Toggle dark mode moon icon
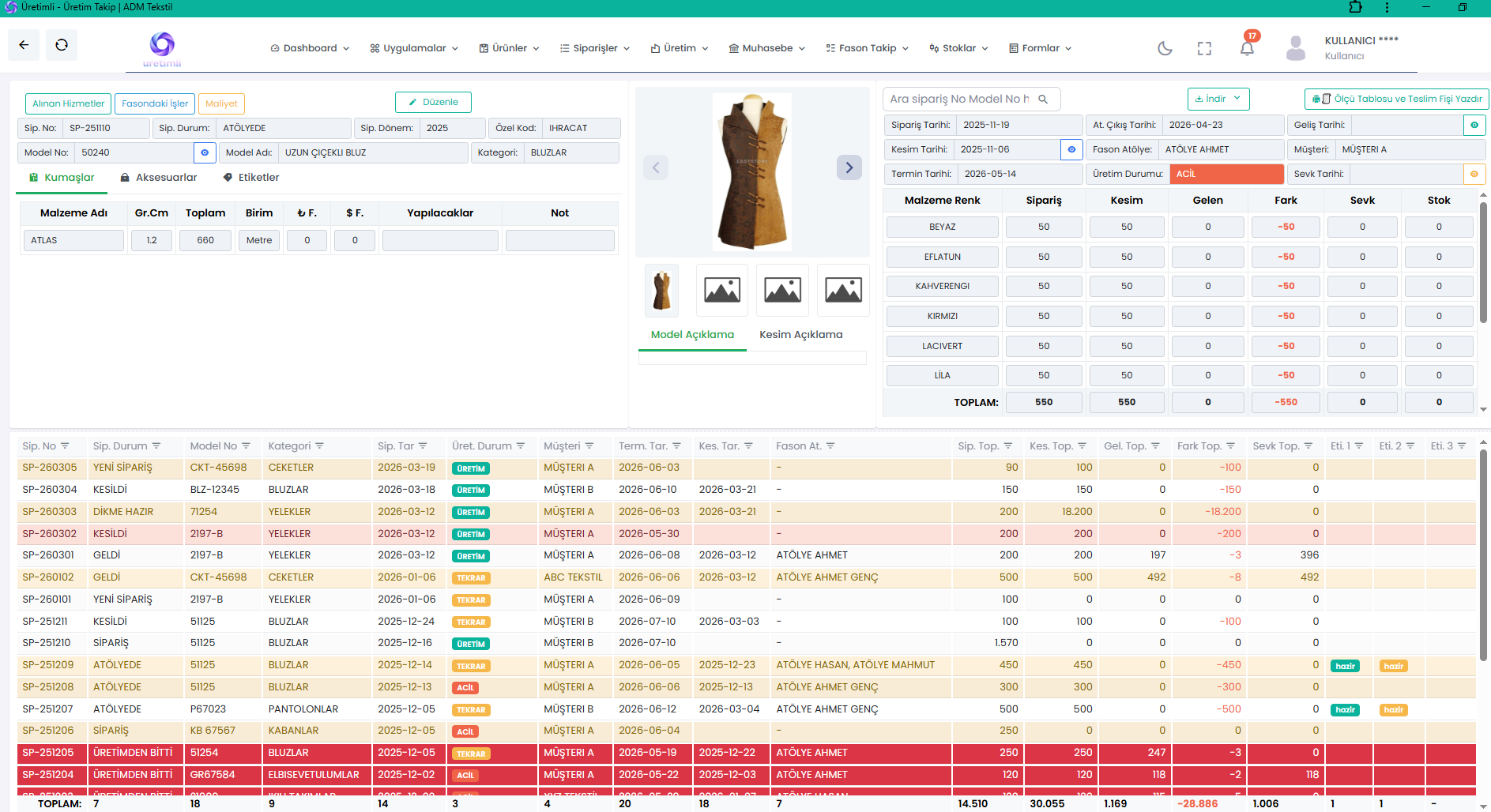 pyautogui.click(x=1165, y=48)
